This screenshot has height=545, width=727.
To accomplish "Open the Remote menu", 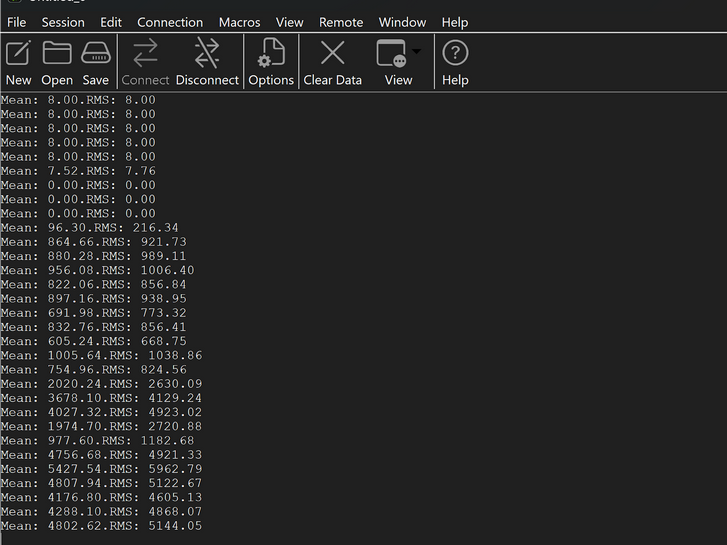I will coord(341,22).
